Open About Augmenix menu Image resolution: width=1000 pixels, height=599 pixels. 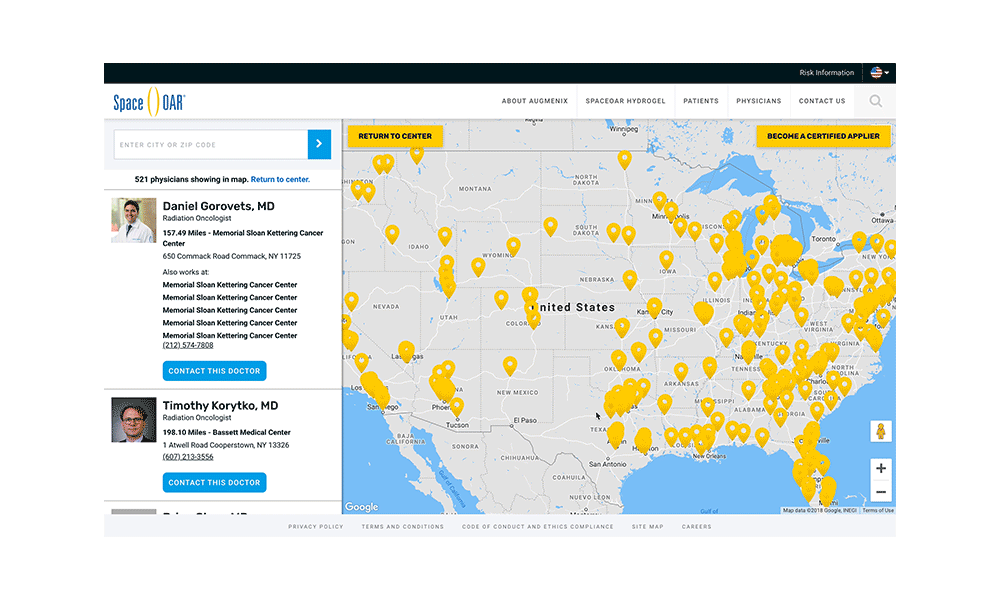click(x=534, y=101)
